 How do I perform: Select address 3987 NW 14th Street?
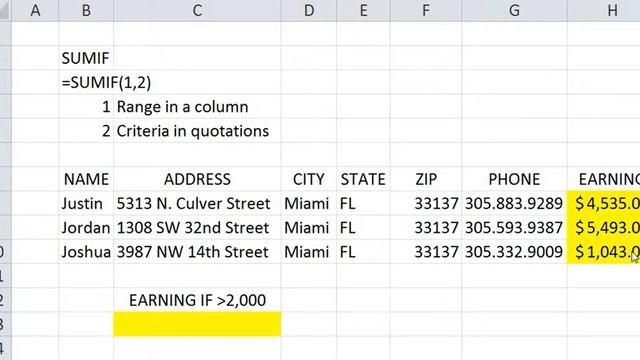(197, 251)
